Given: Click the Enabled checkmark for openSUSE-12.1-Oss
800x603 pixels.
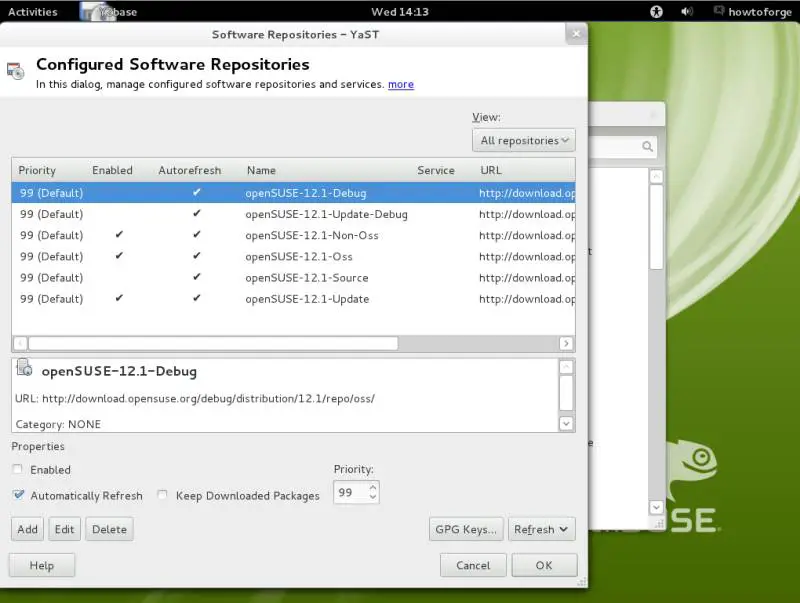Looking at the screenshot, I should tap(119, 256).
